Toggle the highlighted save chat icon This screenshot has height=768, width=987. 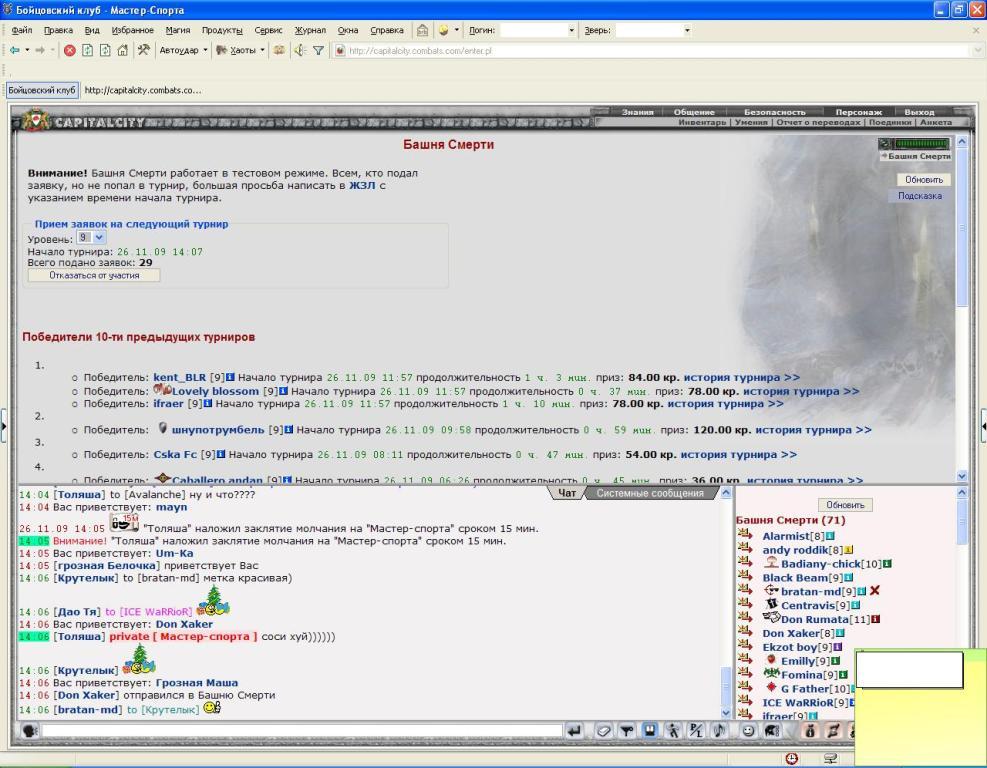click(x=650, y=730)
